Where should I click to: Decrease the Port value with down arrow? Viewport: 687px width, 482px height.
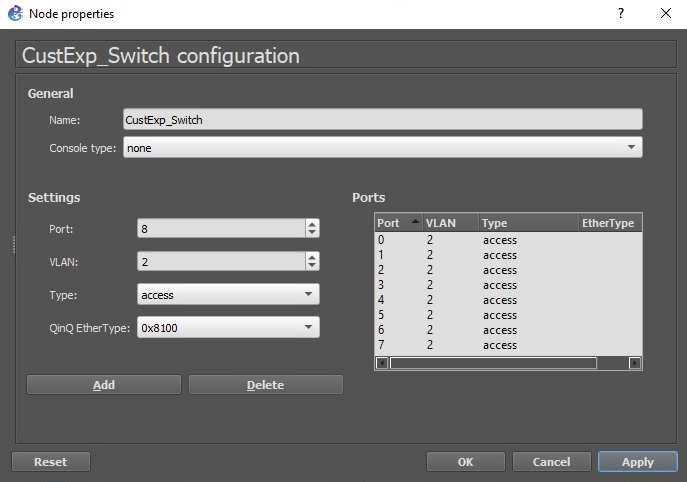point(312,233)
